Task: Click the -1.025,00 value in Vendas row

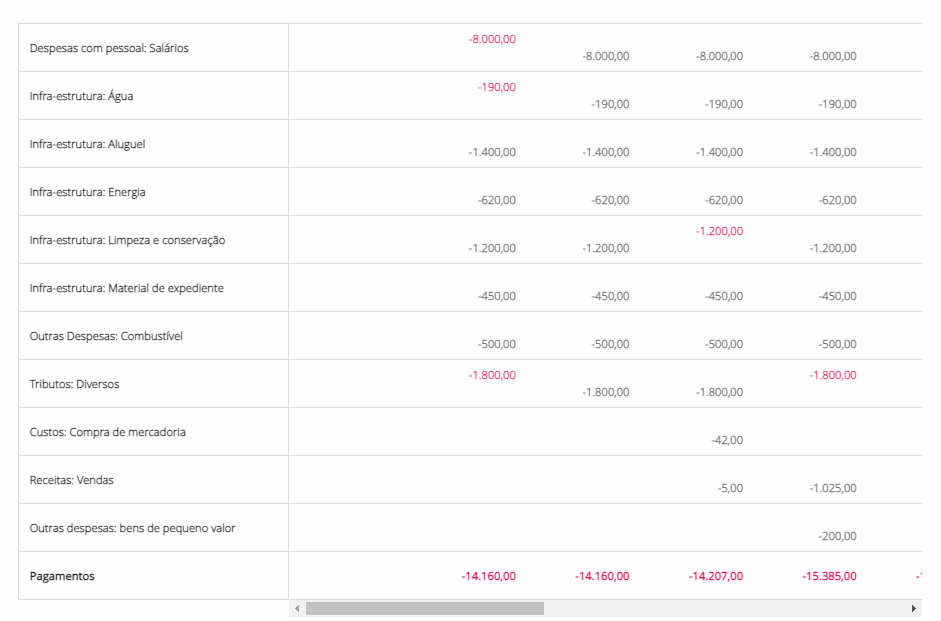Action: pyautogui.click(x=833, y=488)
